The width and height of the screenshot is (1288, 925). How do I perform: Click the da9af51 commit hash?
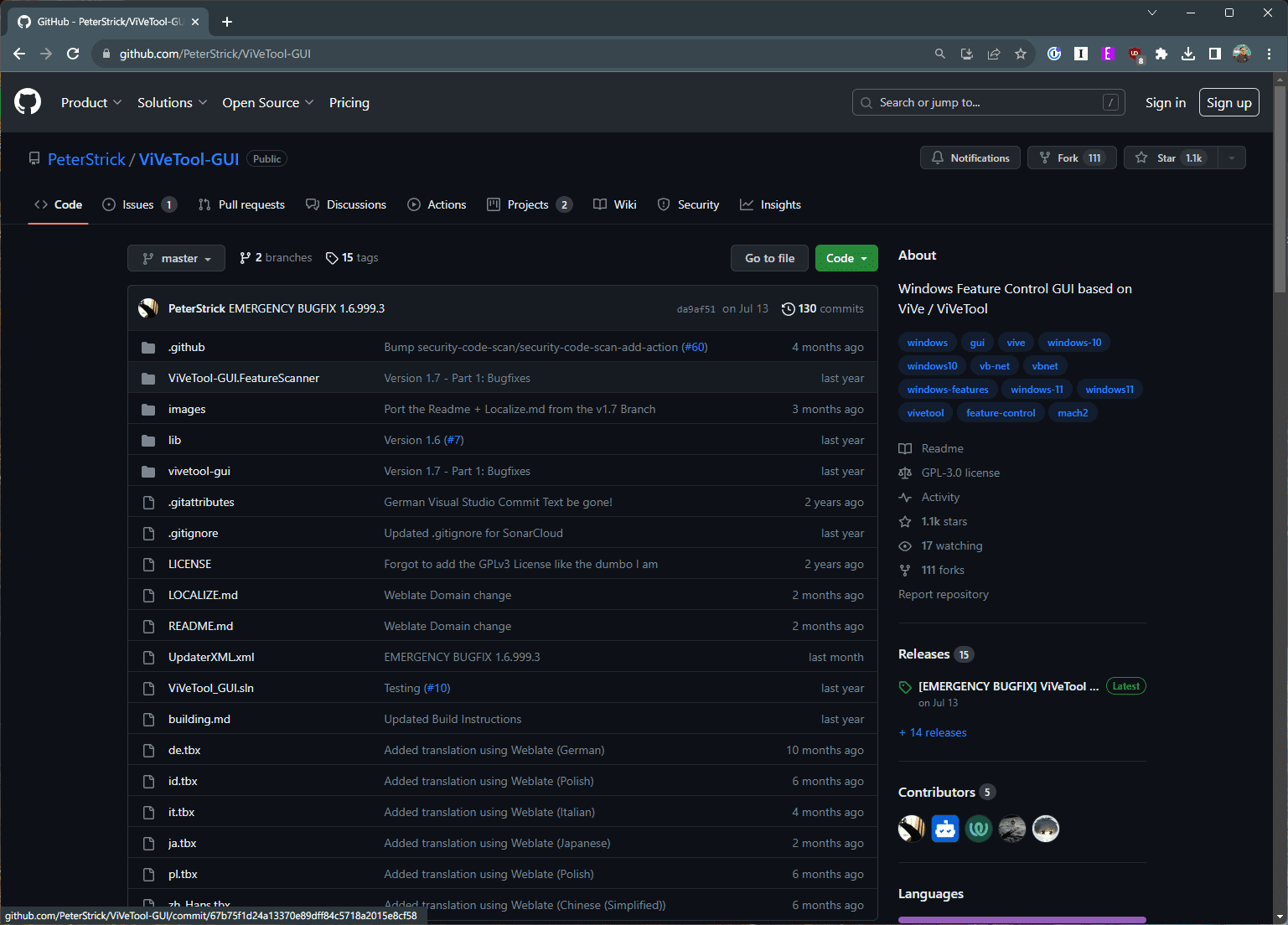pos(696,309)
